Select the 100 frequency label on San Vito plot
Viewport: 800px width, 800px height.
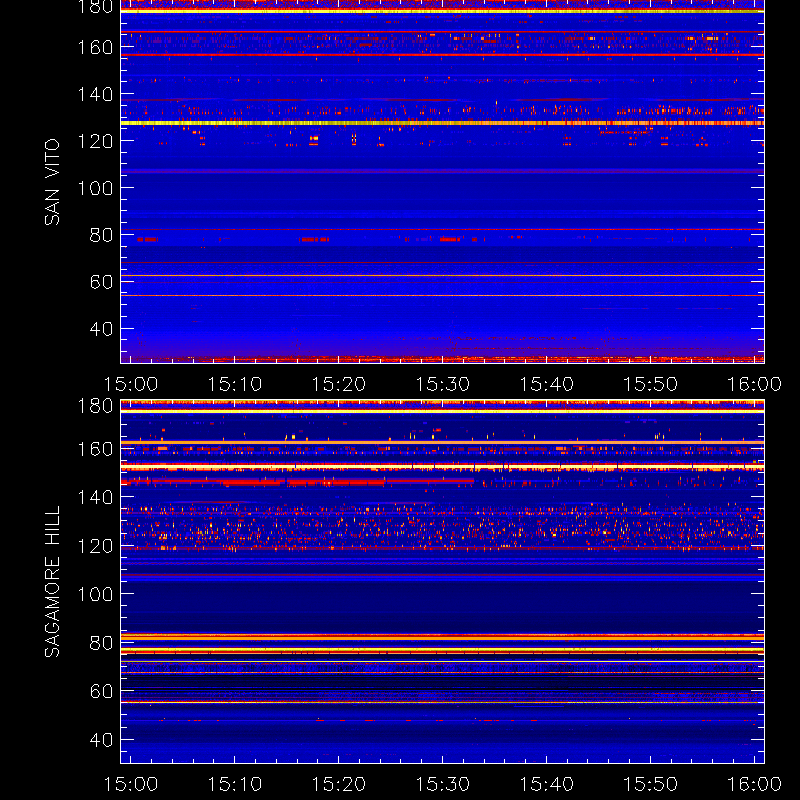(95, 188)
